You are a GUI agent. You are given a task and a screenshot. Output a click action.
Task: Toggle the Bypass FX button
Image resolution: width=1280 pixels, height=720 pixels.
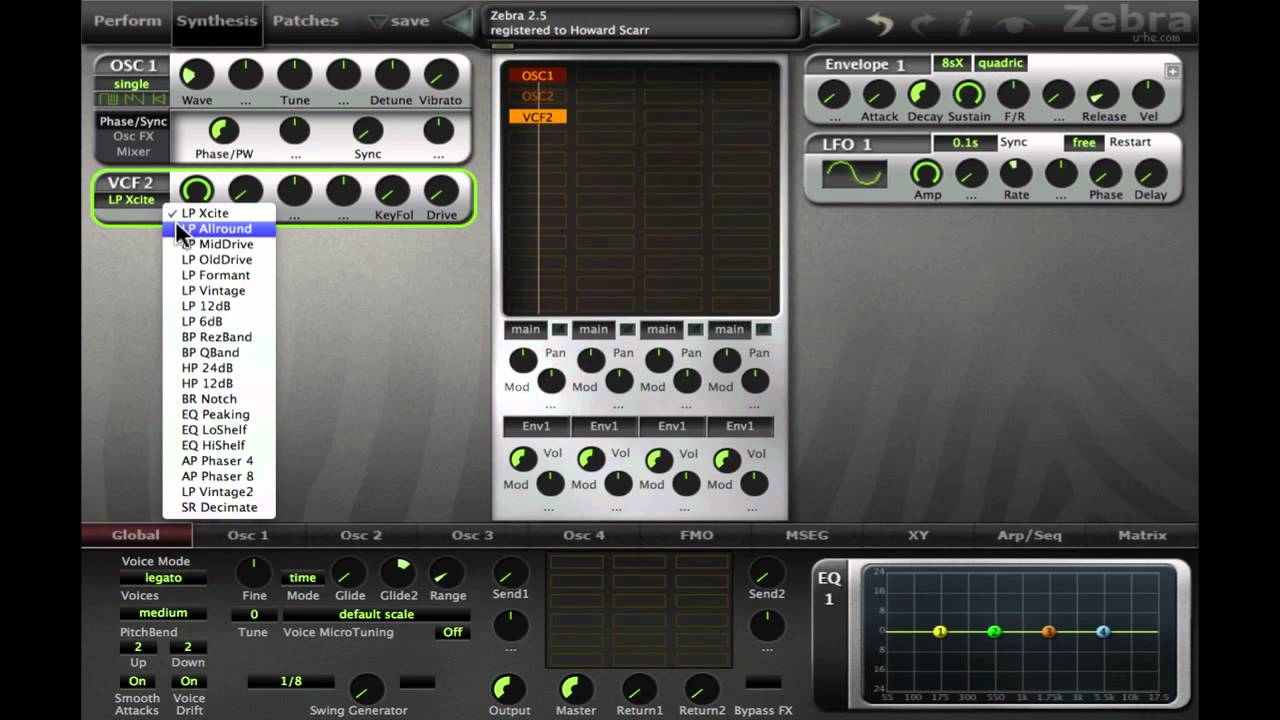pyautogui.click(x=763, y=682)
